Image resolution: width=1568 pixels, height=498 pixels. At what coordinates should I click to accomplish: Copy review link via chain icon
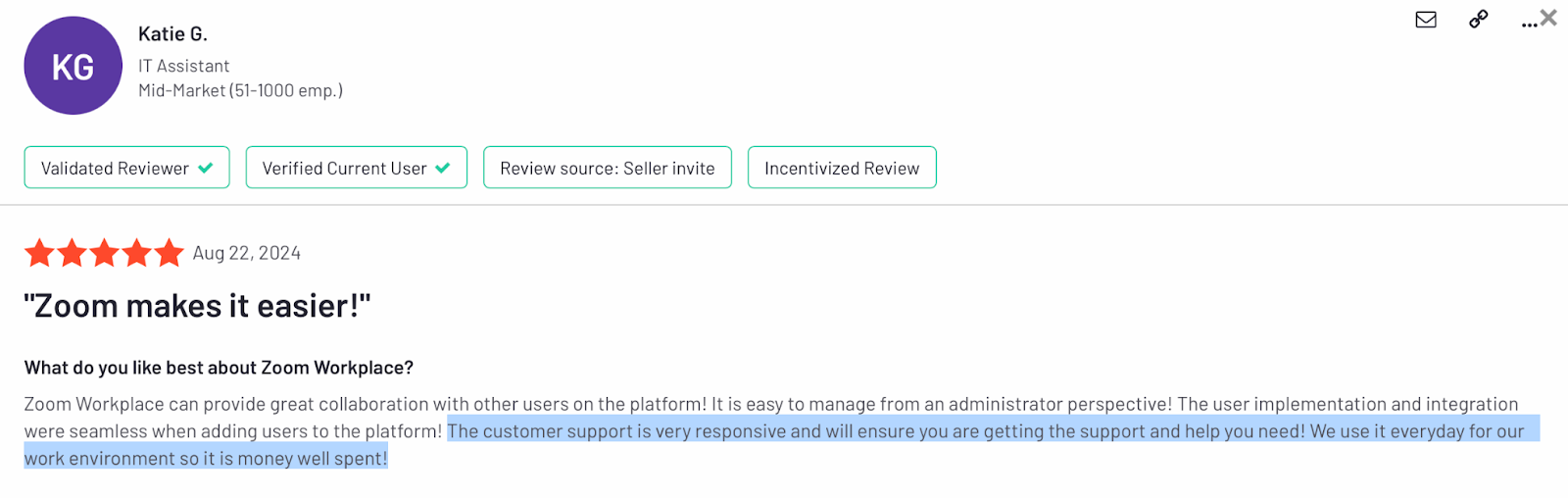1478,19
